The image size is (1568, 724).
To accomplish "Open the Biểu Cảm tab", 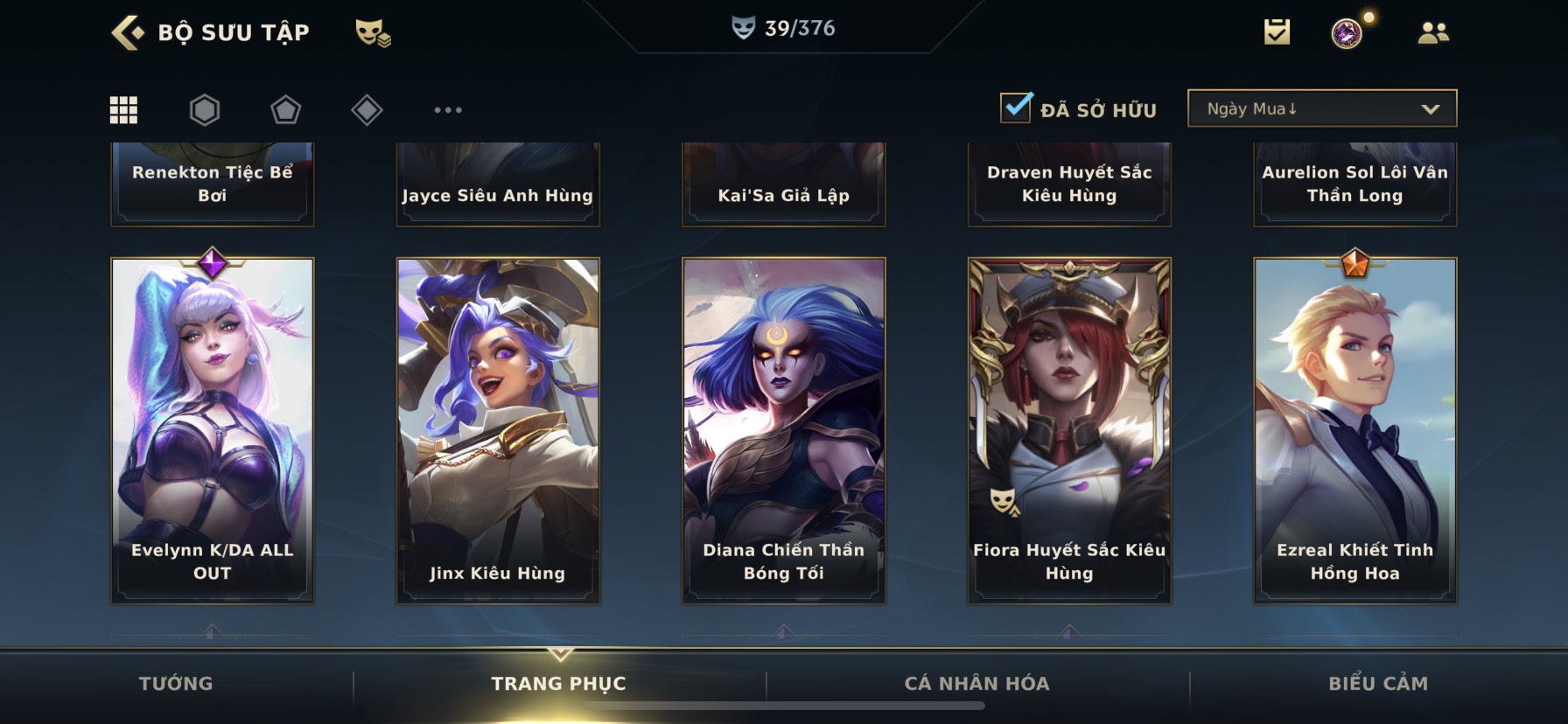I will (1378, 684).
